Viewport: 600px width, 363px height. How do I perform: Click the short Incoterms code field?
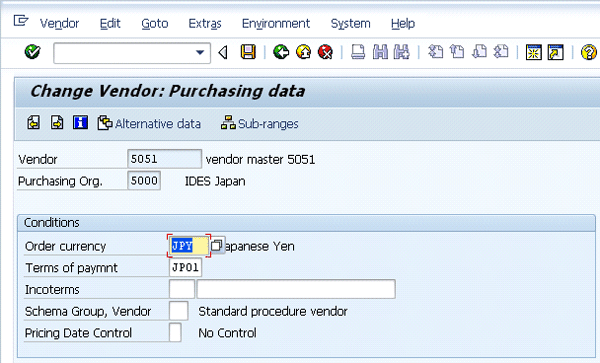coord(182,289)
